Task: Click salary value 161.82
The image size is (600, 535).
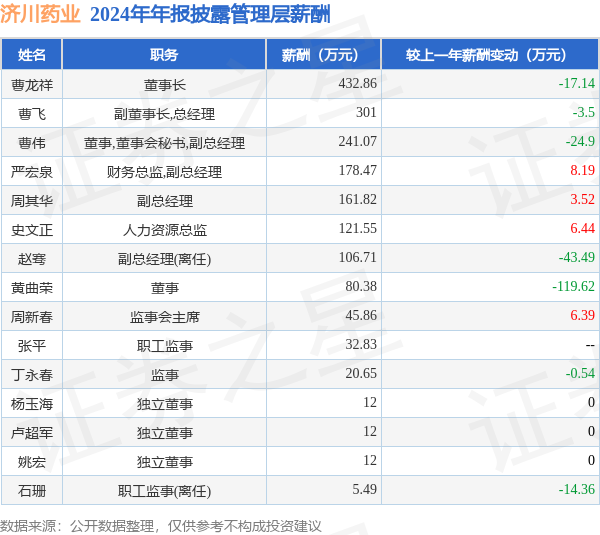Action: point(357,199)
